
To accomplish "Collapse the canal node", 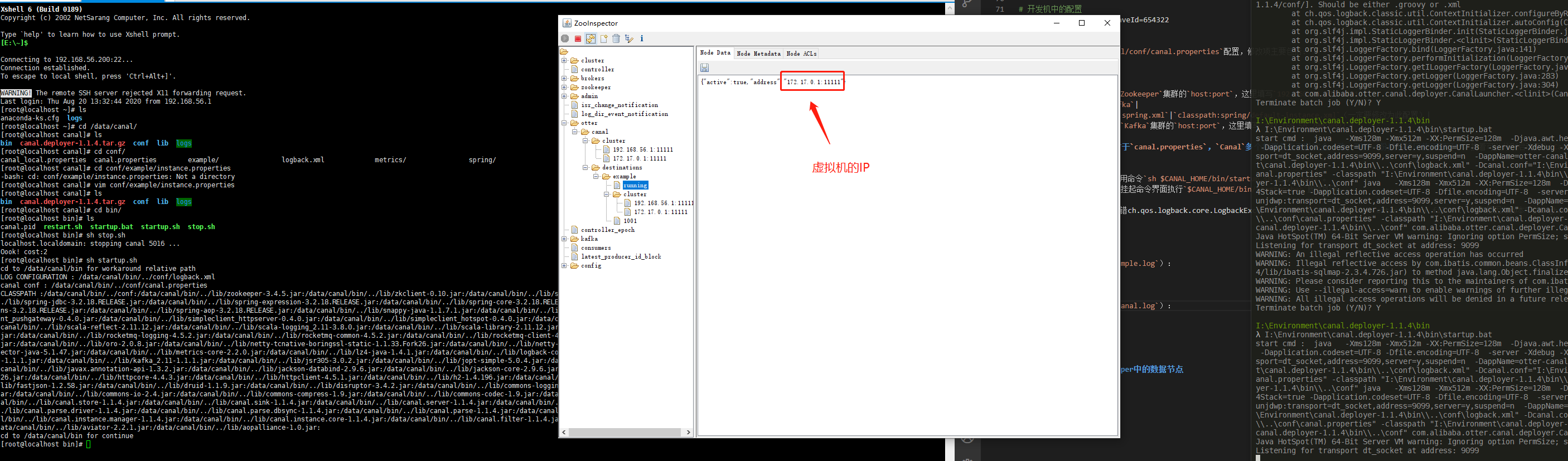I will 574,132.
